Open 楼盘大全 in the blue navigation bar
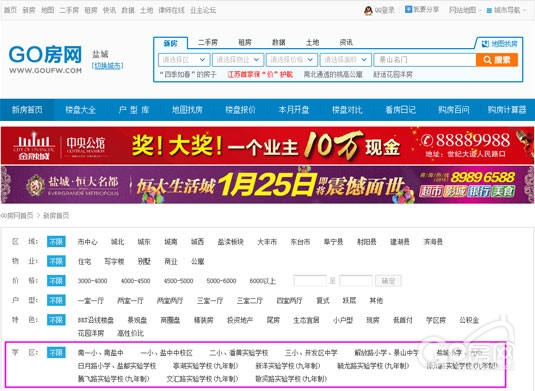 pyautogui.click(x=81, y=110)
